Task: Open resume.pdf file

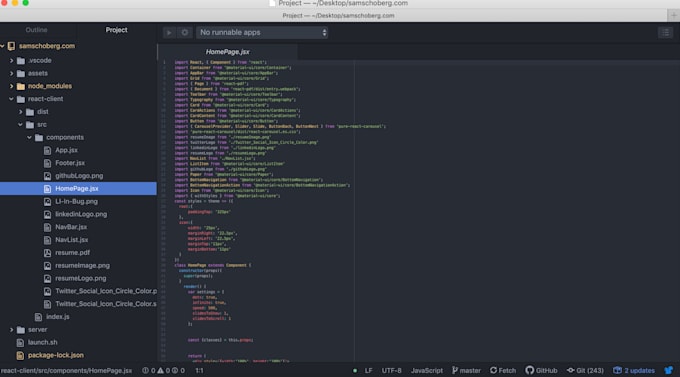Action: [72, 252]
